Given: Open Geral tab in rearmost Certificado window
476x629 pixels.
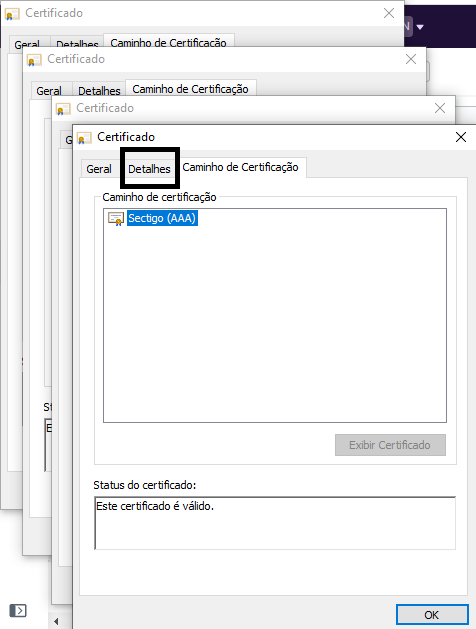Looking at the screenshot, I should click(x=27, y=44).
